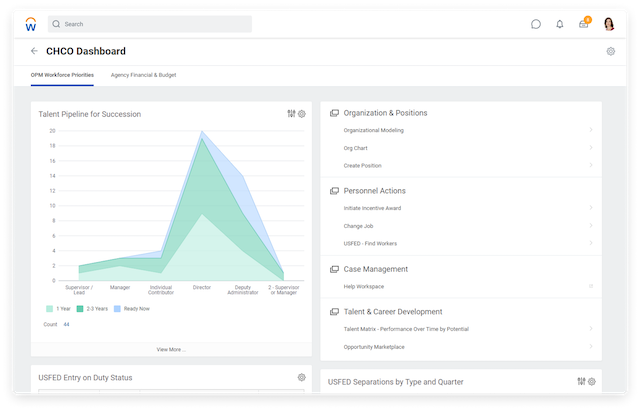640x411 pixels.
Task: Click the back arrow beside CHCO Dashboard
Action: (34, 51)
